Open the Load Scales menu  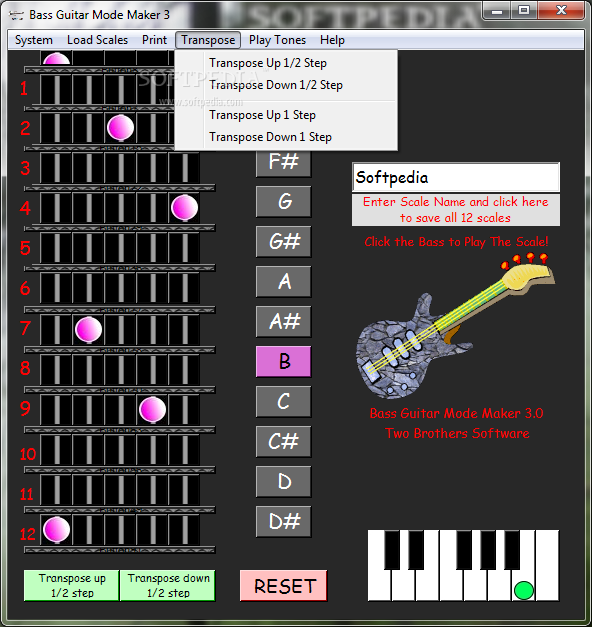click(x=97, y=40)
